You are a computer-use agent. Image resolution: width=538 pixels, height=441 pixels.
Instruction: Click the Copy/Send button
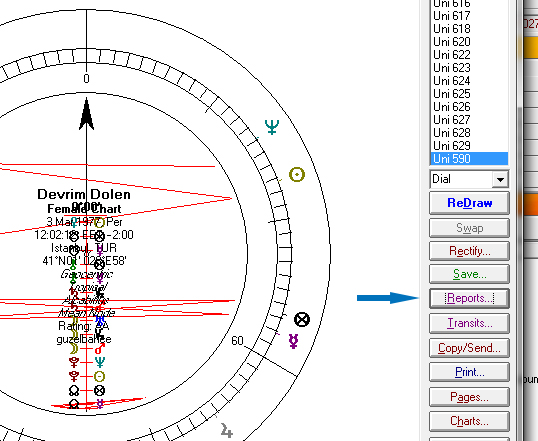coord(469,348)
